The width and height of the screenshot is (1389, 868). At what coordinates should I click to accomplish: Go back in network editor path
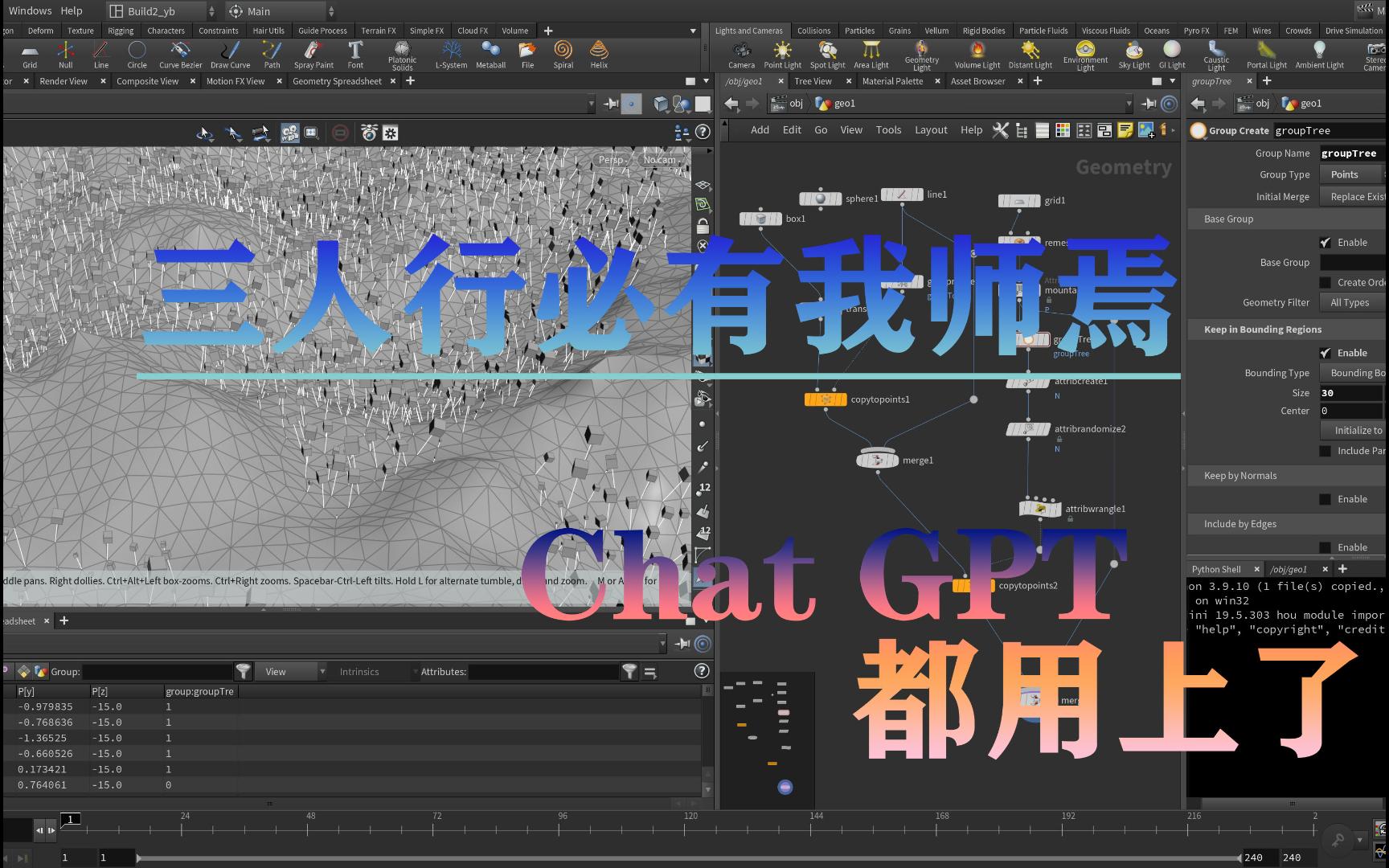click(731, 103)
